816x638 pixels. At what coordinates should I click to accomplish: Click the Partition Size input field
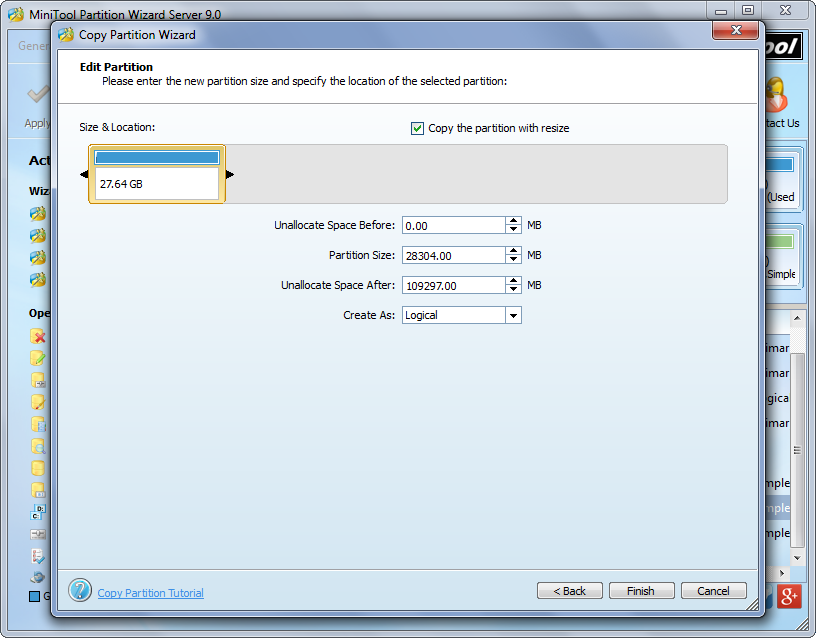coord(454,256)
